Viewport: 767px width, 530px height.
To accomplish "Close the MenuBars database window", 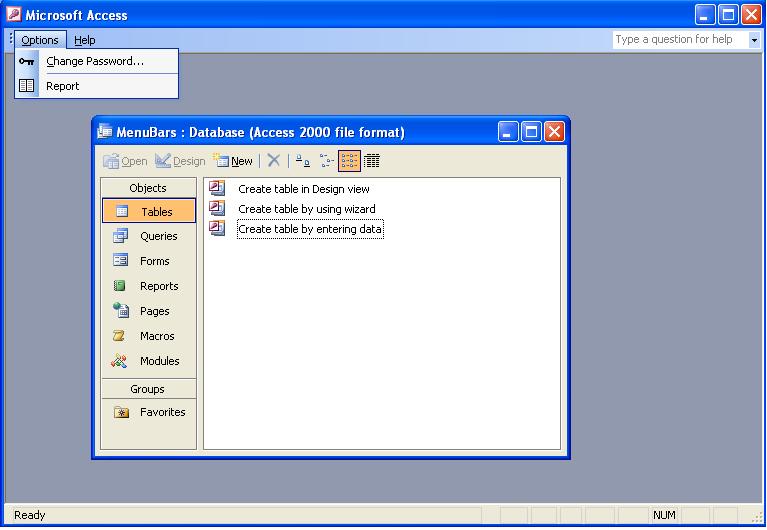I will click(554, 132).
